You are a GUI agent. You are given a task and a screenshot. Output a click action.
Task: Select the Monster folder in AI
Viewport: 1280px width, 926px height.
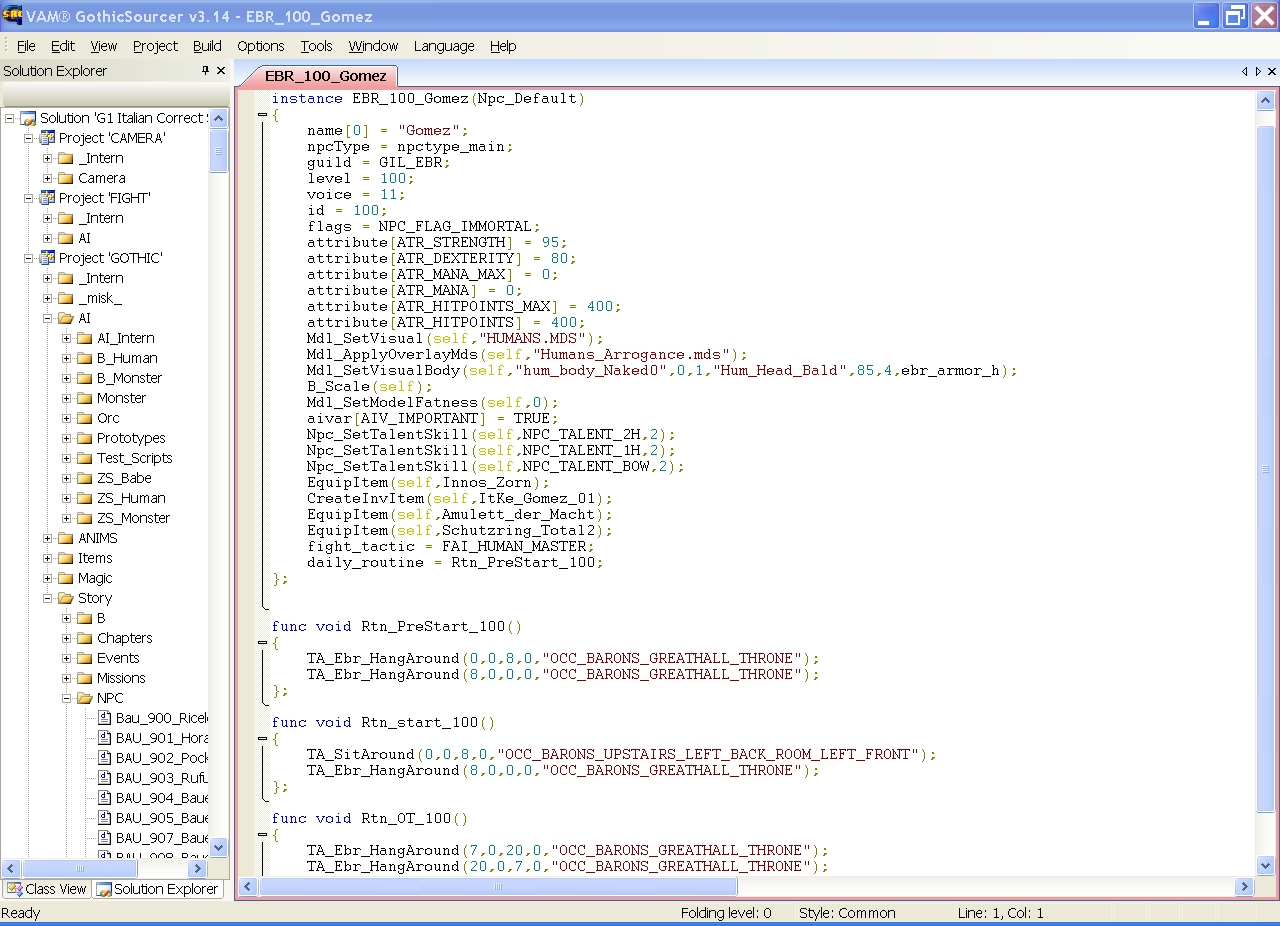click(121, 398)
